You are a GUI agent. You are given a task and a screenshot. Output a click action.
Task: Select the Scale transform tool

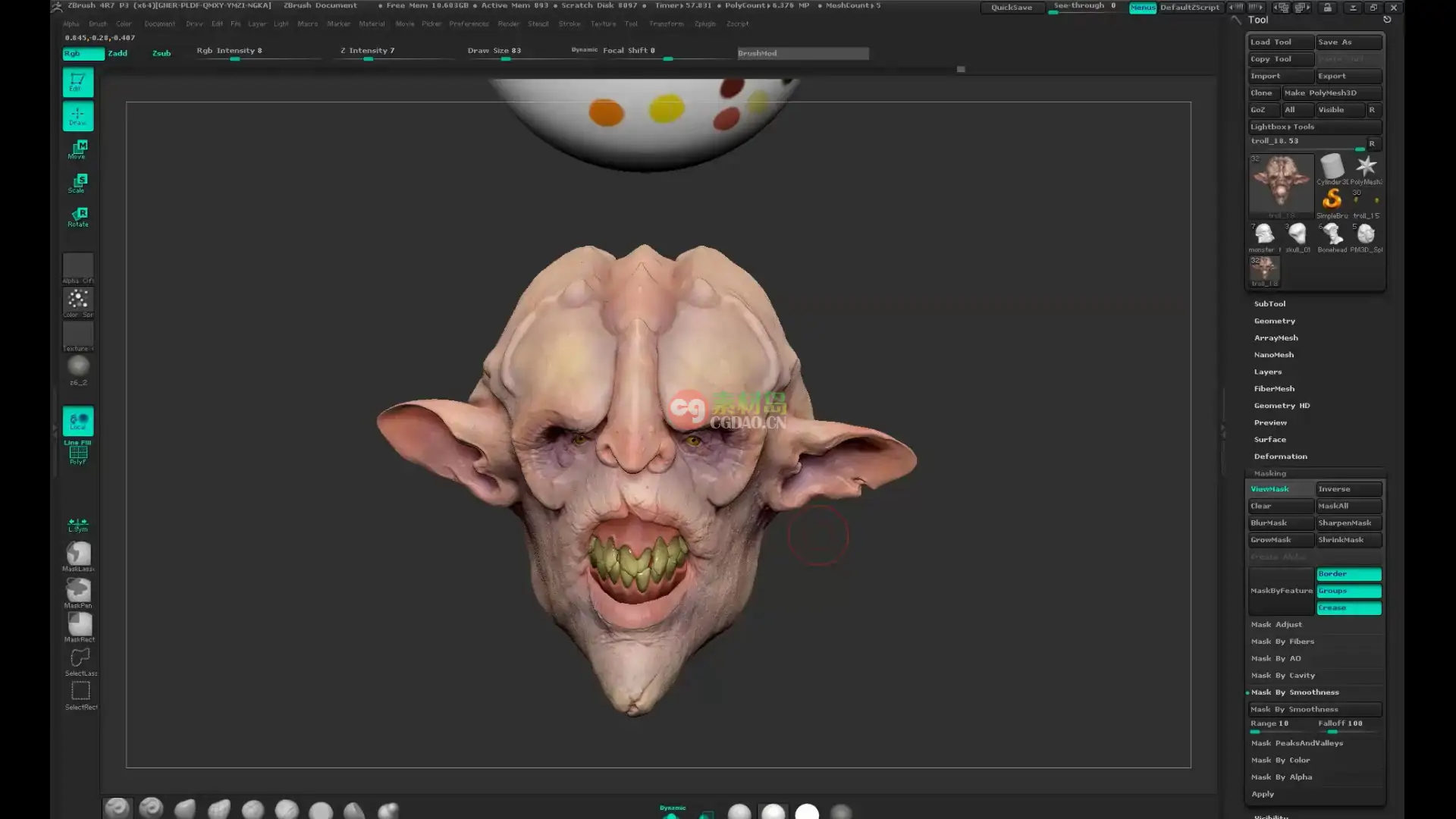[78, 183]
